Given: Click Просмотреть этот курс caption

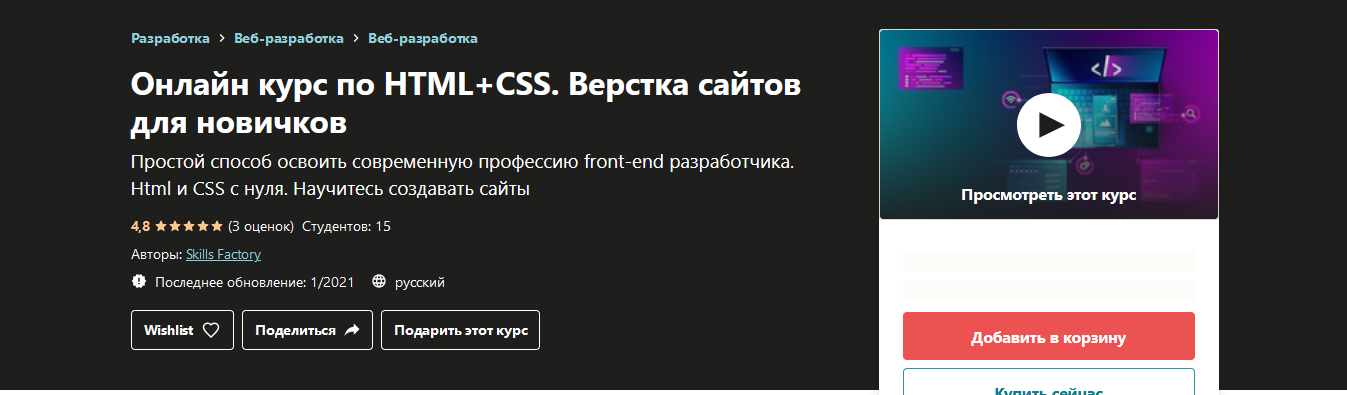Looking at the screenshot, I should tap(1048, 195).
